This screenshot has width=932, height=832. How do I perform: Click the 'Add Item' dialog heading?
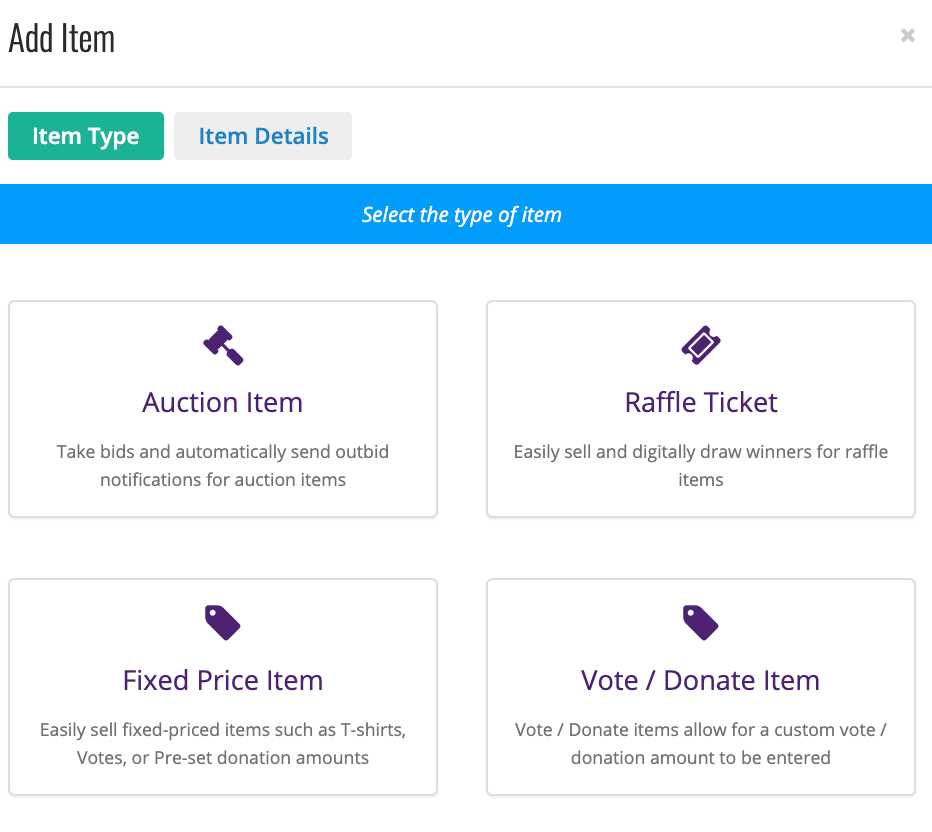click(62, 38)
